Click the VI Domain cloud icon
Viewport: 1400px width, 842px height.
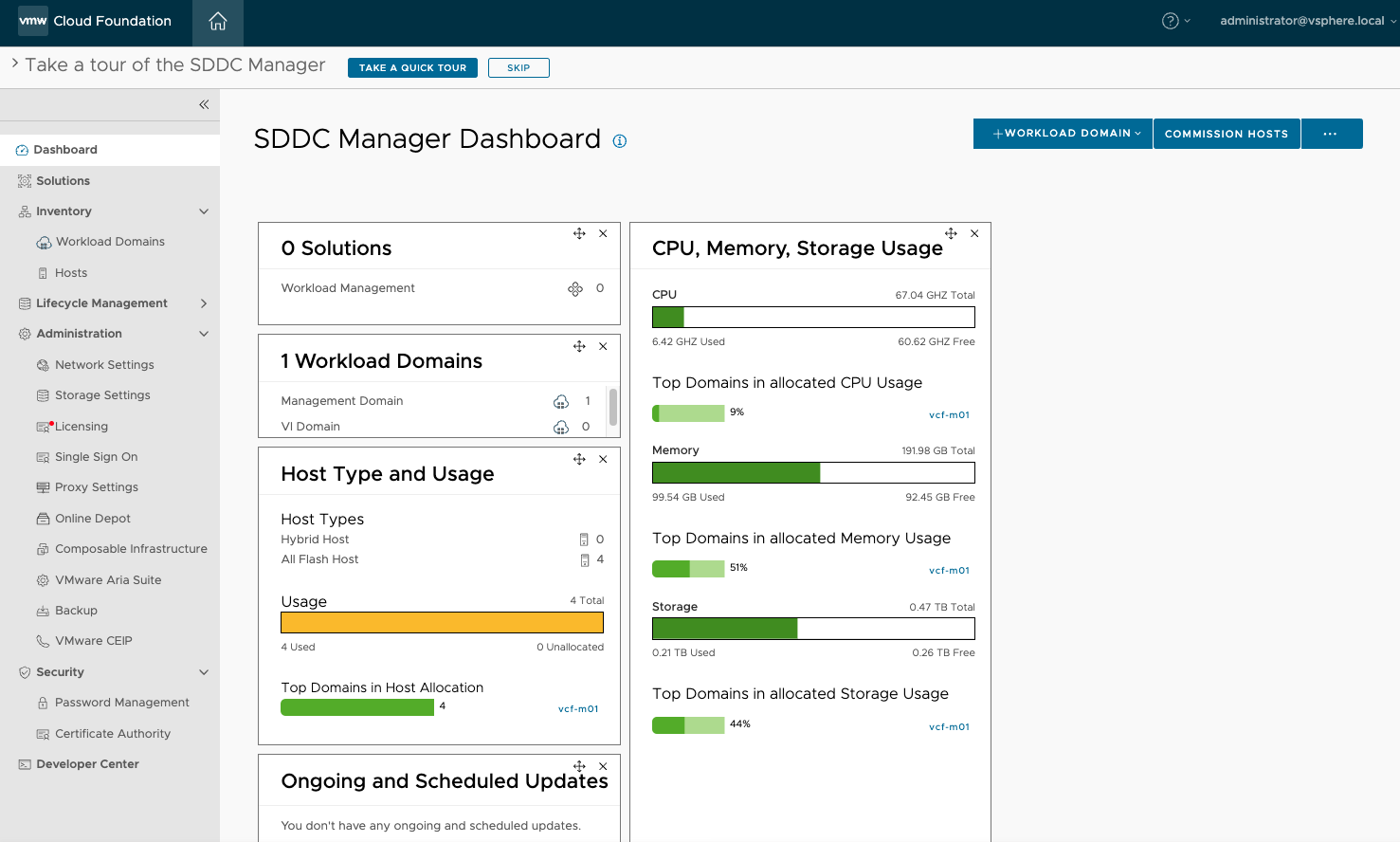(561, 427)
